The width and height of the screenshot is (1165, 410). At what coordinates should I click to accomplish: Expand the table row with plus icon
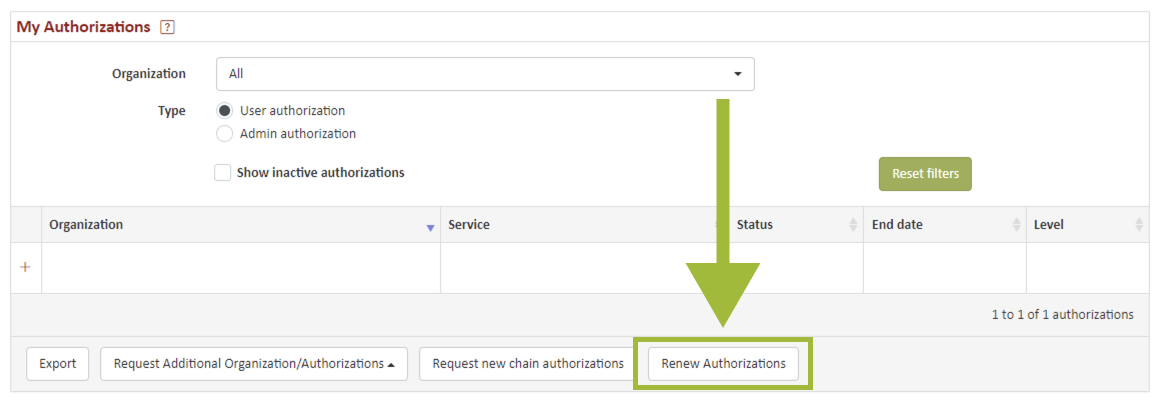click(x=25, y=267)
